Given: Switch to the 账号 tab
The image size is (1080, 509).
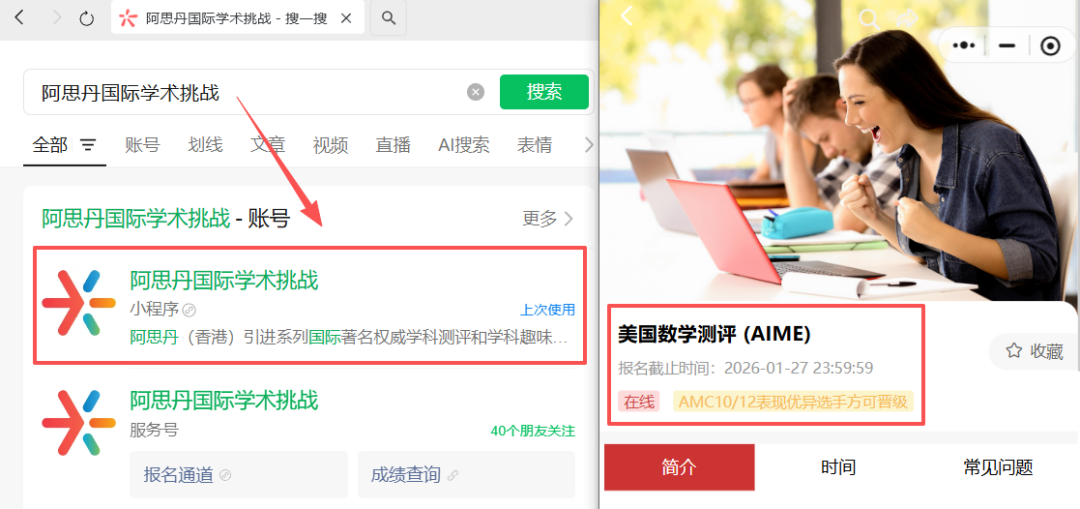Looking at the screenshot, I should (143, 145).
